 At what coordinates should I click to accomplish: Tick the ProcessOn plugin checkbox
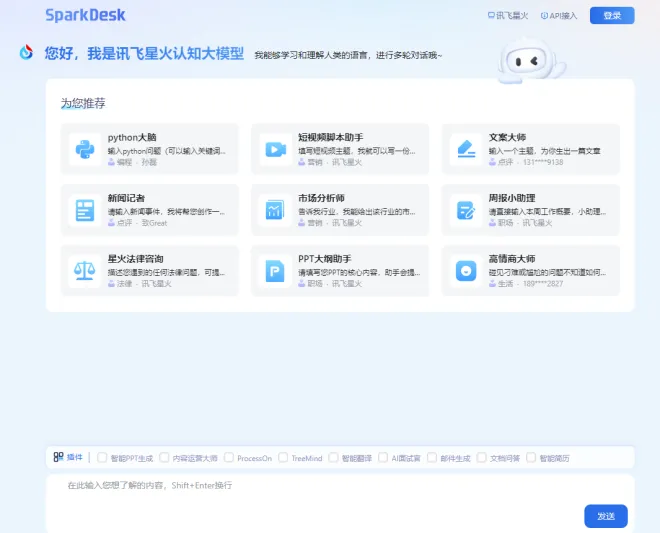point(229,457)
